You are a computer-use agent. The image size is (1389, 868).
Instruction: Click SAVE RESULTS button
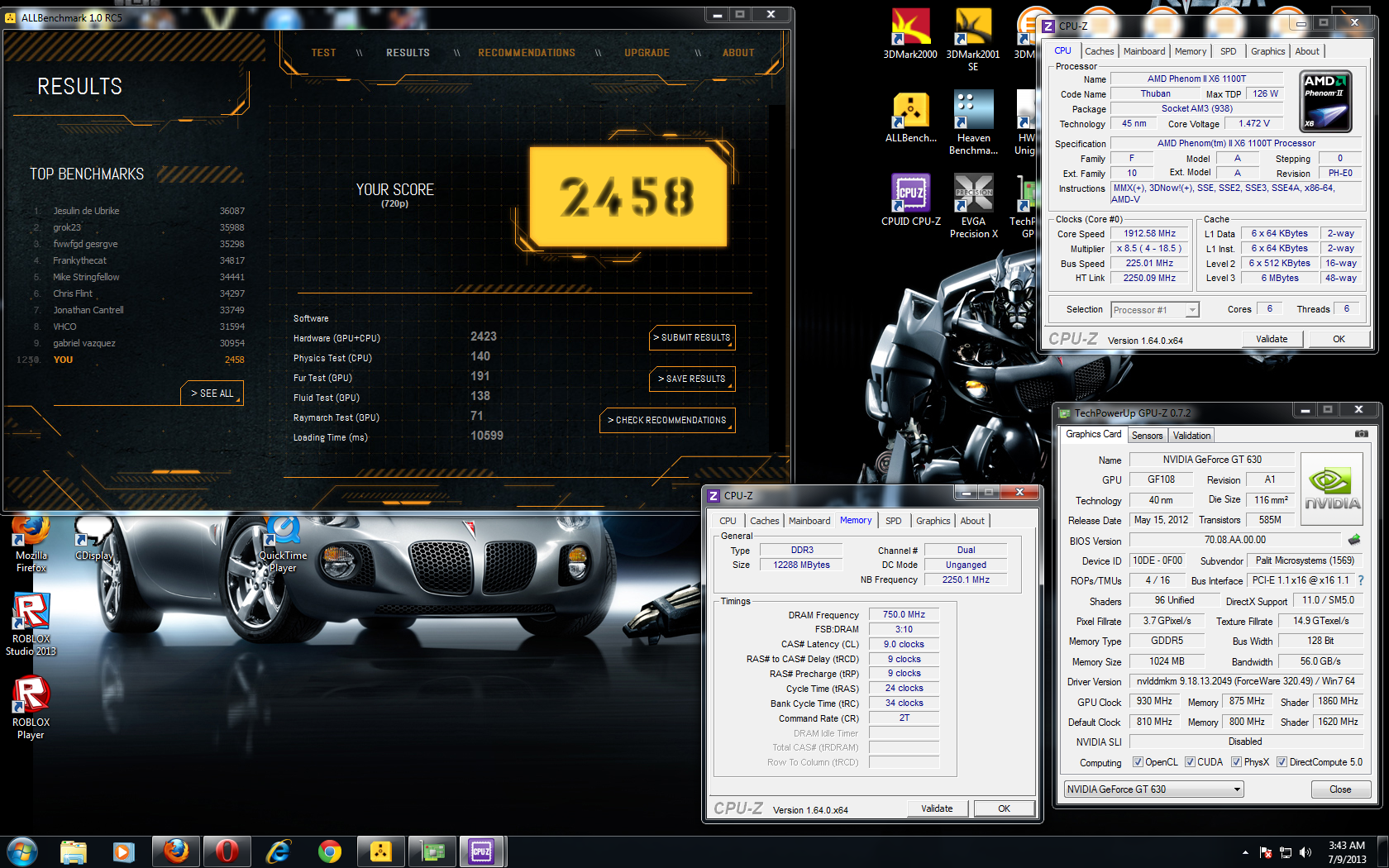692,379
